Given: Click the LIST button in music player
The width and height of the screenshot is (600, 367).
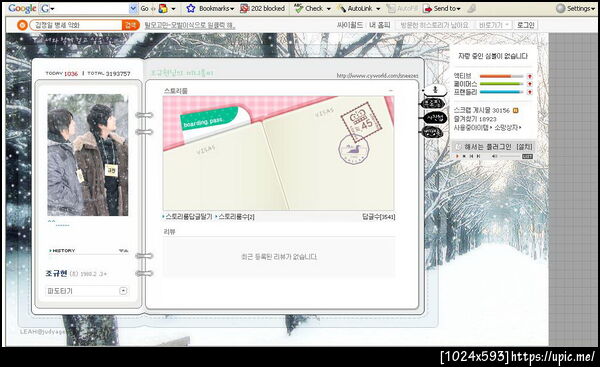Looking at the screenshot, I should coord(527,156).
